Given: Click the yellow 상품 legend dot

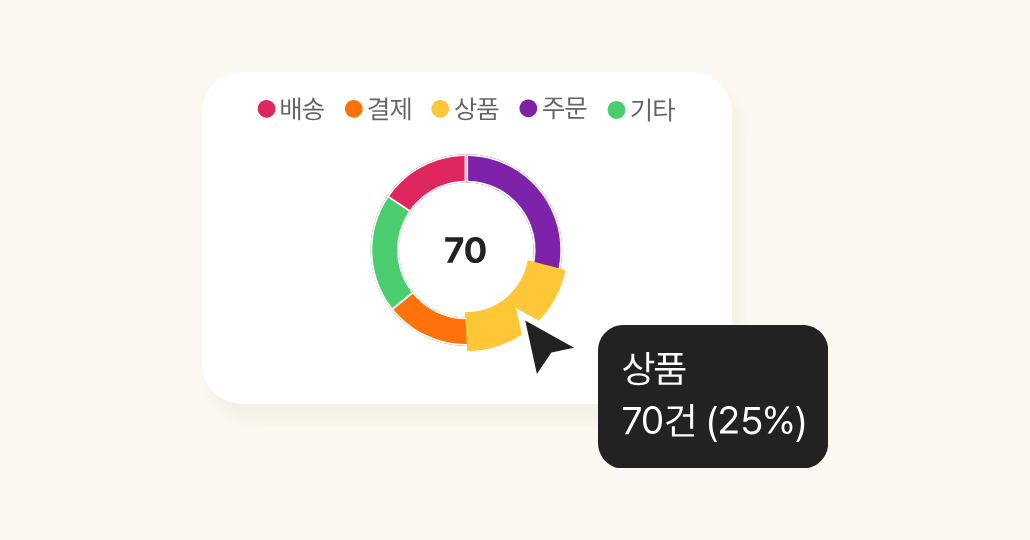Looking at the screenshot, I should tap(440, 109).
